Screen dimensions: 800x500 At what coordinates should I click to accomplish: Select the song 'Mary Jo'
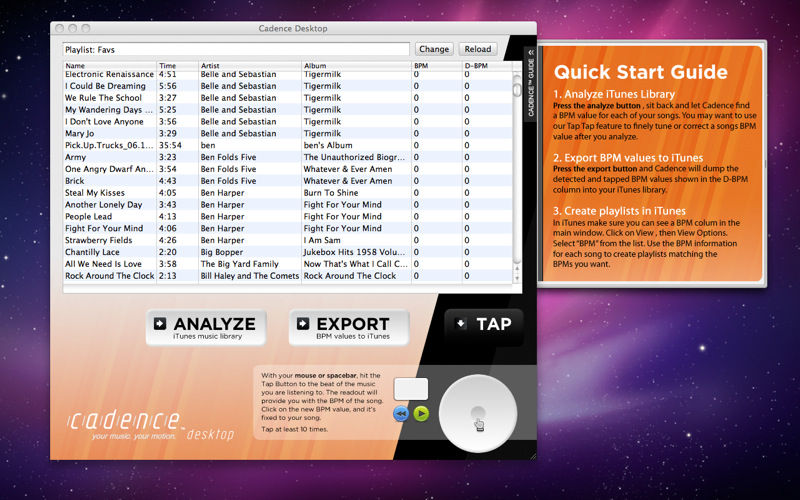(x=80, y=134)
